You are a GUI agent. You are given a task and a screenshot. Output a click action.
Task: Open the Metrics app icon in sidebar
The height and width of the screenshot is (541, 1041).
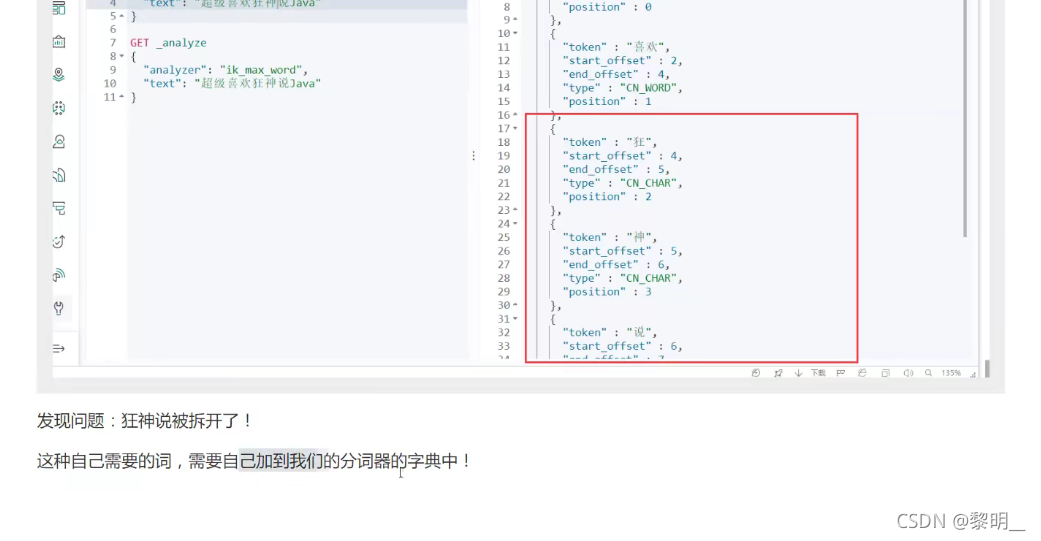pyautogui.click(x=59, y=141)
